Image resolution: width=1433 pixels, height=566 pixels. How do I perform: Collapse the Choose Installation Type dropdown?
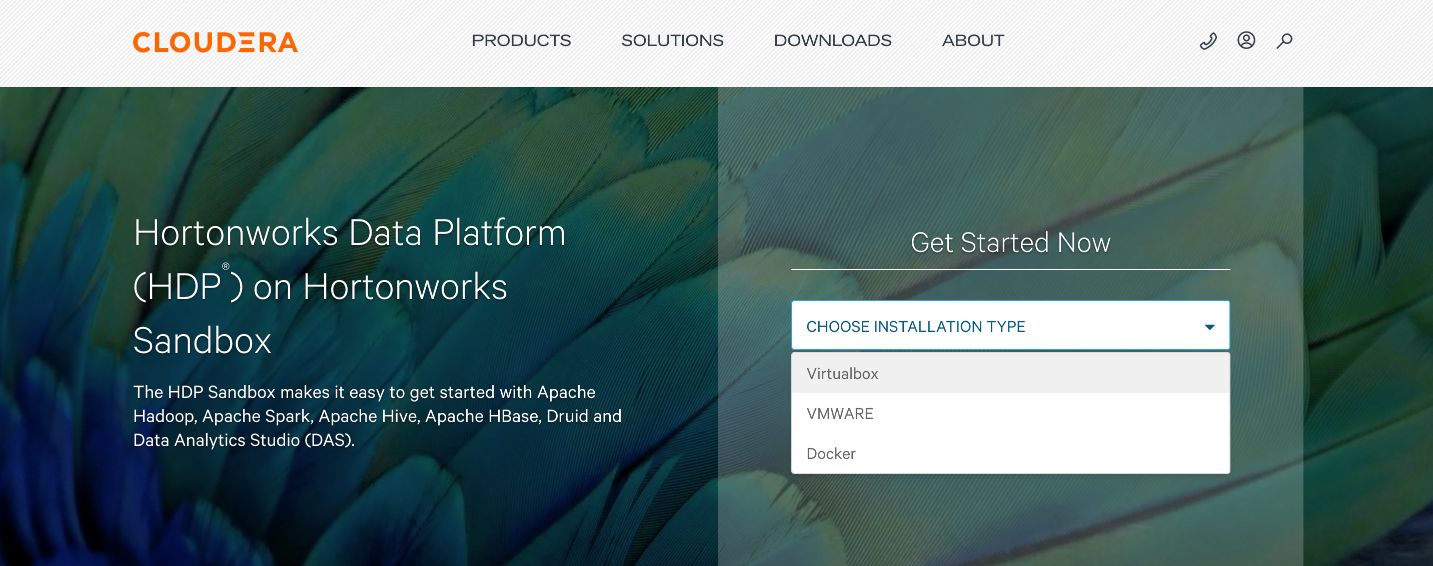(x=1010, y=326)
